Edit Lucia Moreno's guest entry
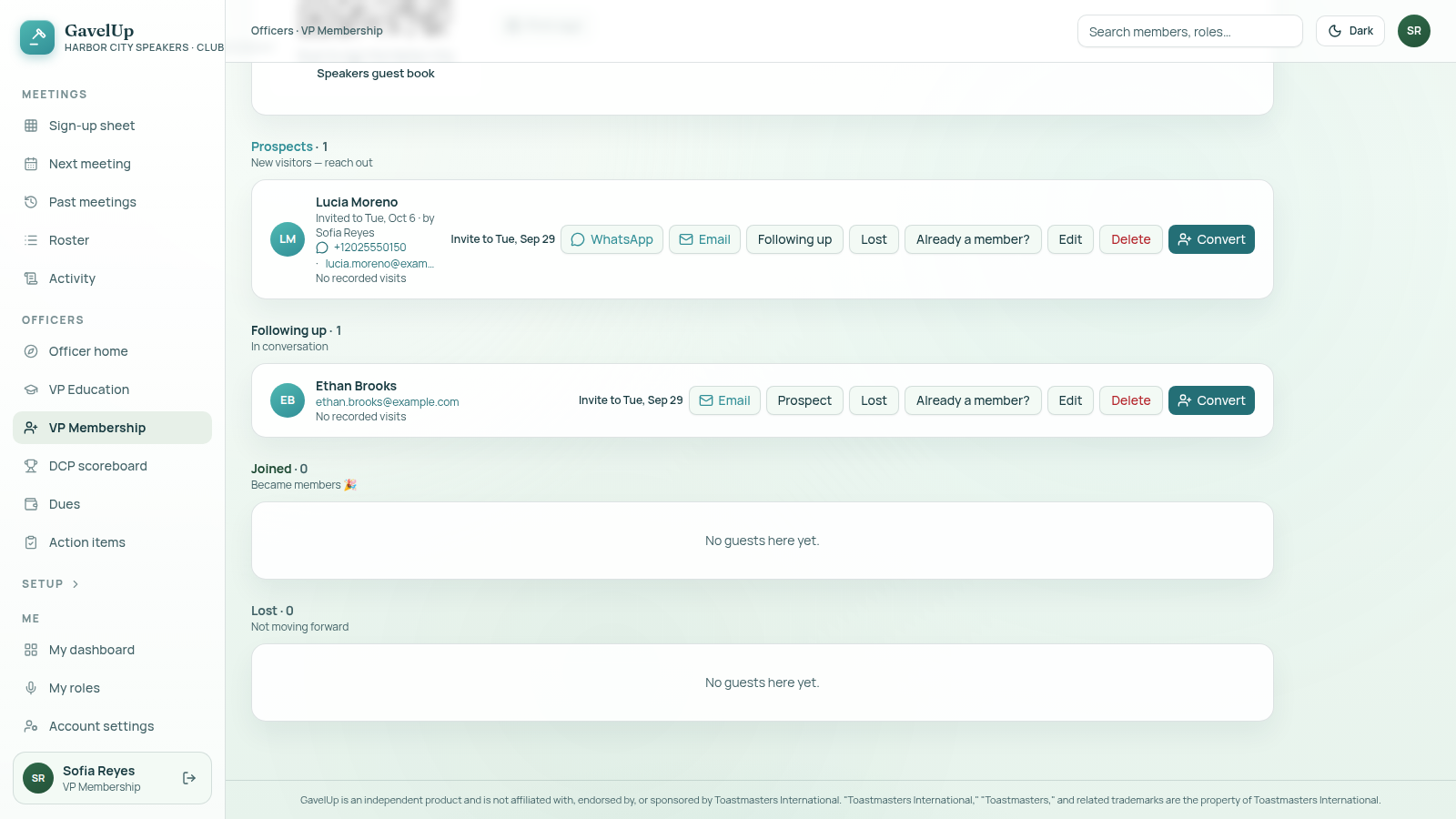This screenshot has height=819, width=1456. pyautogui.click(x=1070, y=239)
